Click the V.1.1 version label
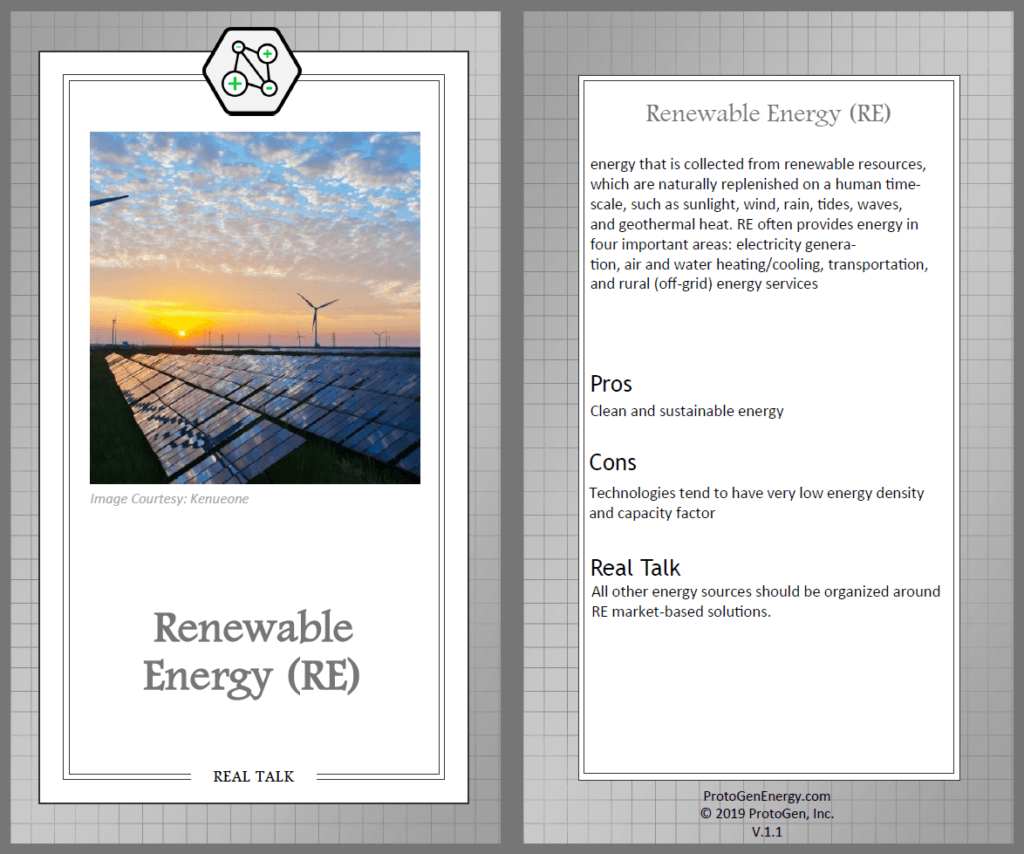1024x854 pixels. (x=767, y=831)
